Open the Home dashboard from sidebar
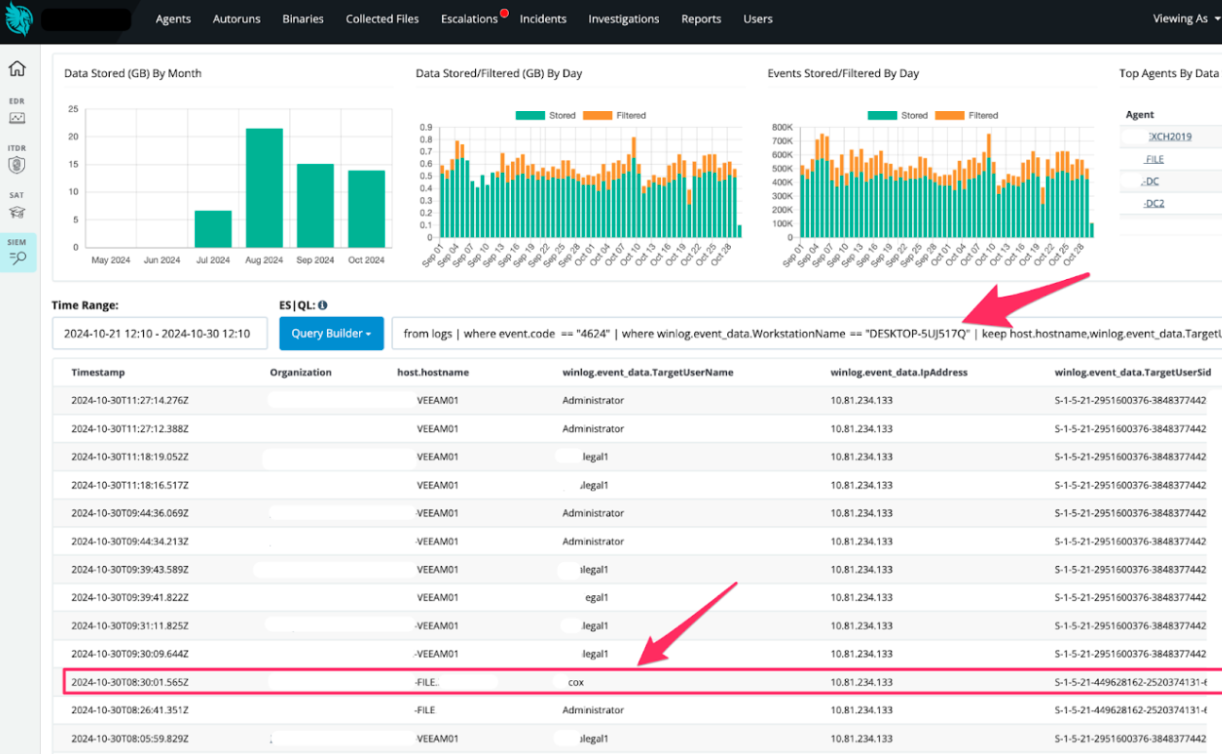 pos(17,69)
